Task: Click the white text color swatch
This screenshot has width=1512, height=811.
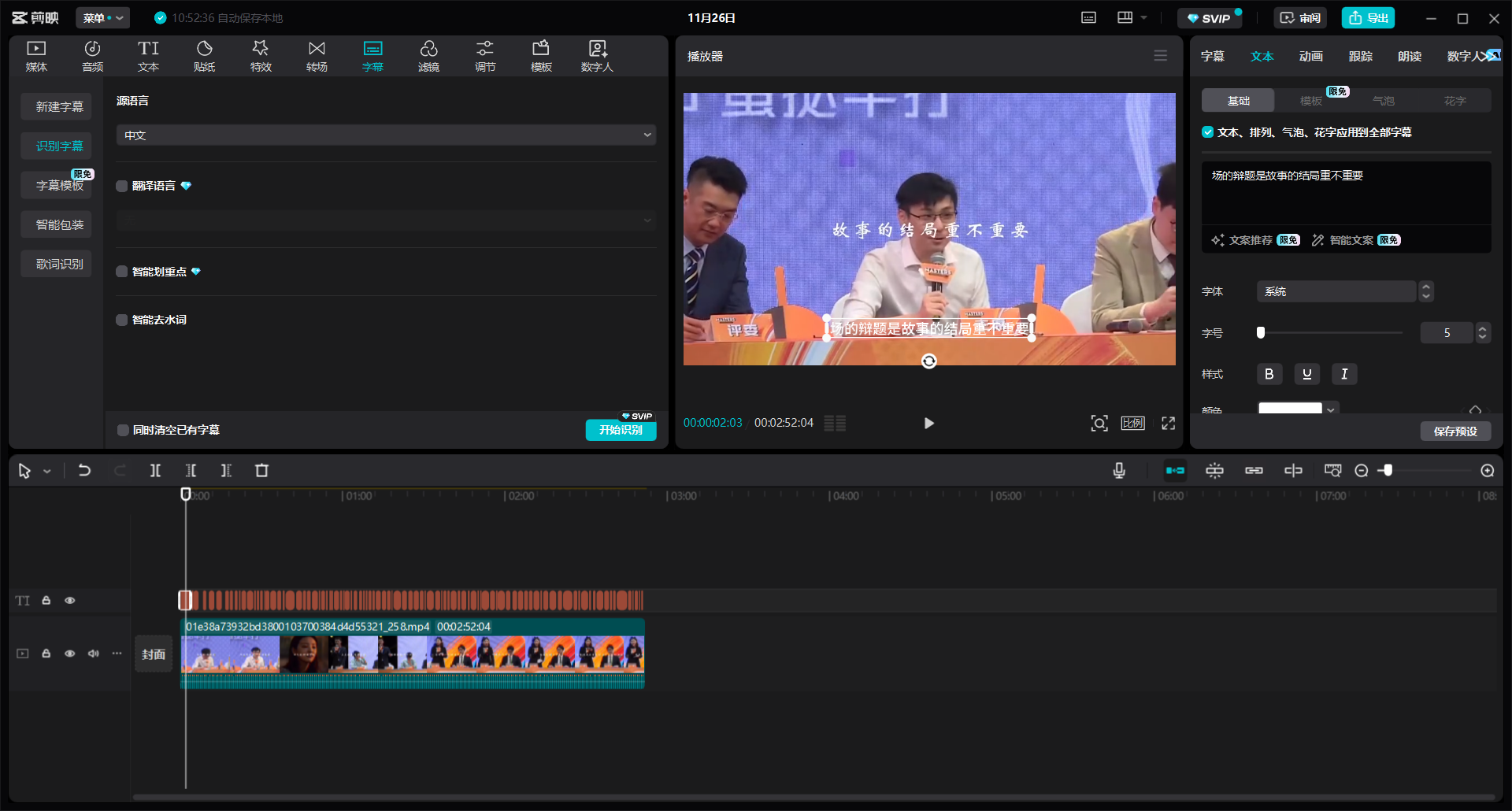Action: 1290,408
